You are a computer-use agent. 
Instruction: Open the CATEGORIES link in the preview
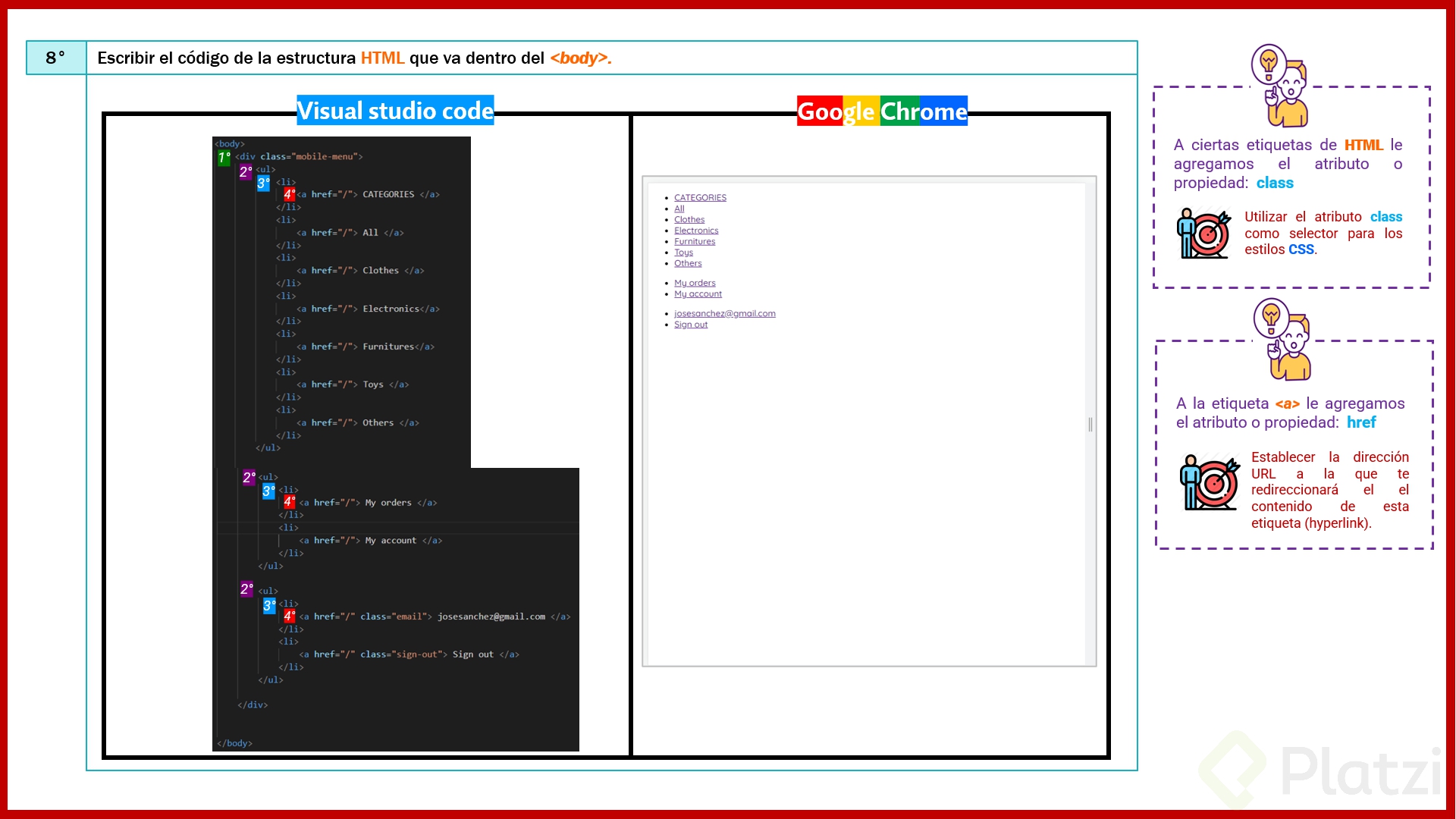699,197
